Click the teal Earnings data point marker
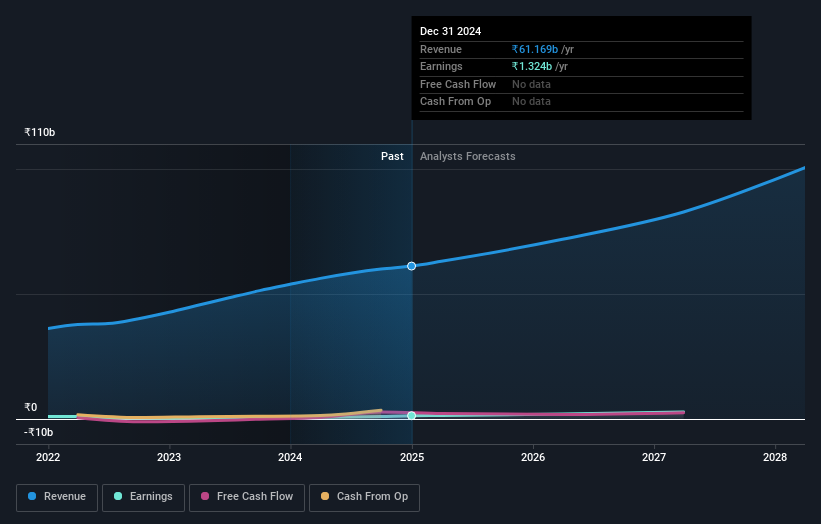 click(412, 416)
